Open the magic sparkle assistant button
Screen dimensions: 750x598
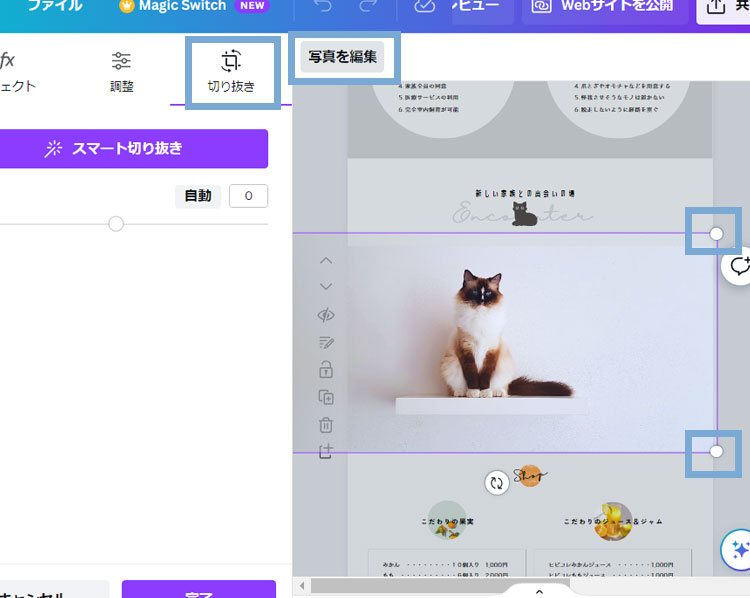(738, 550)
